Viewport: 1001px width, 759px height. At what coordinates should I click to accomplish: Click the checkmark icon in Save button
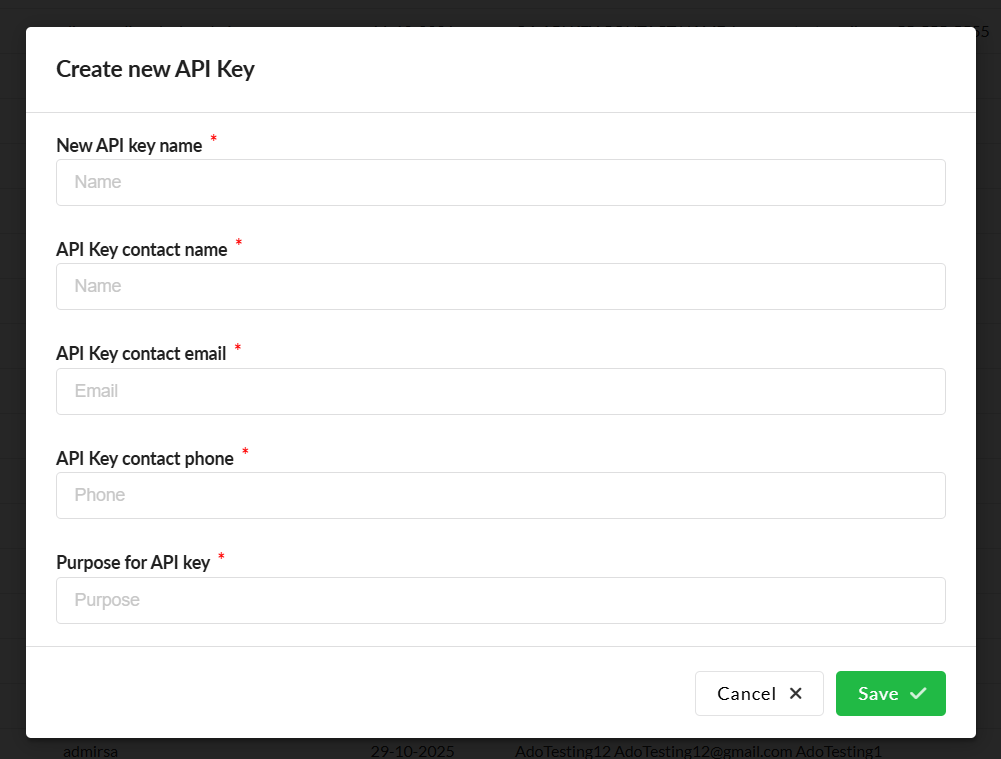[x=918, y=694]
